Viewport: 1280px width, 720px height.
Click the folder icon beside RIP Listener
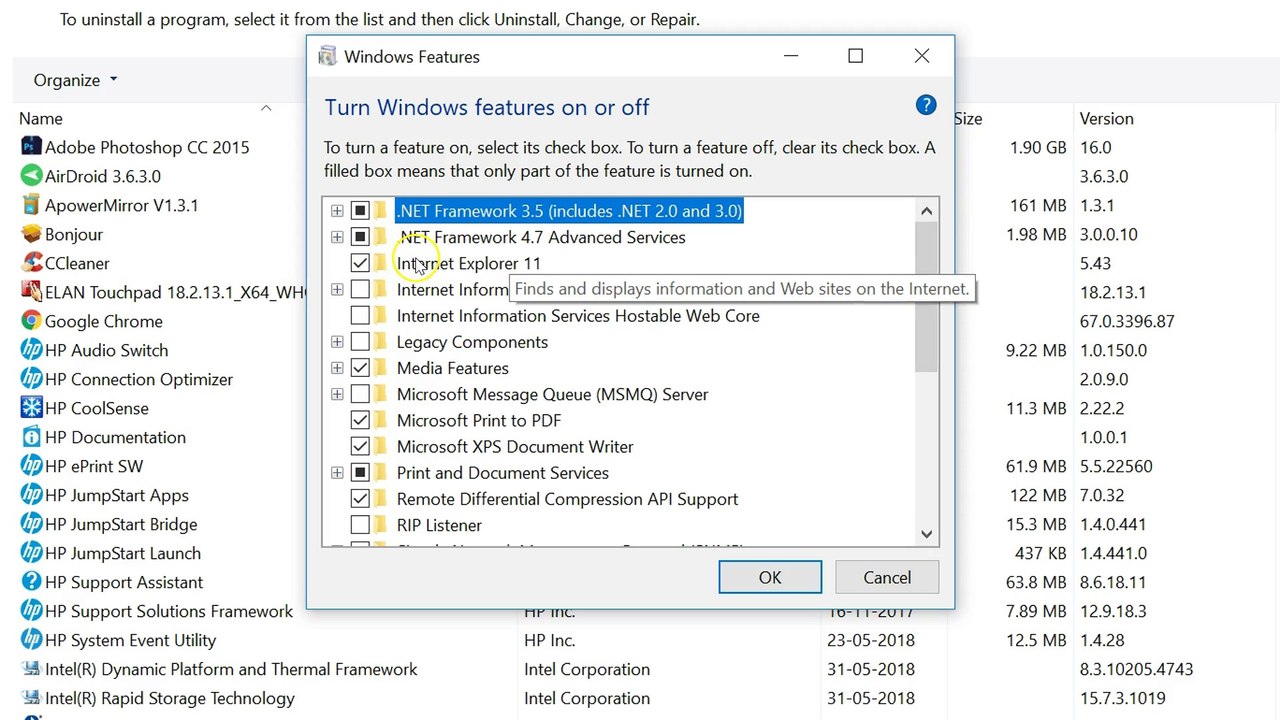(380, 525)
